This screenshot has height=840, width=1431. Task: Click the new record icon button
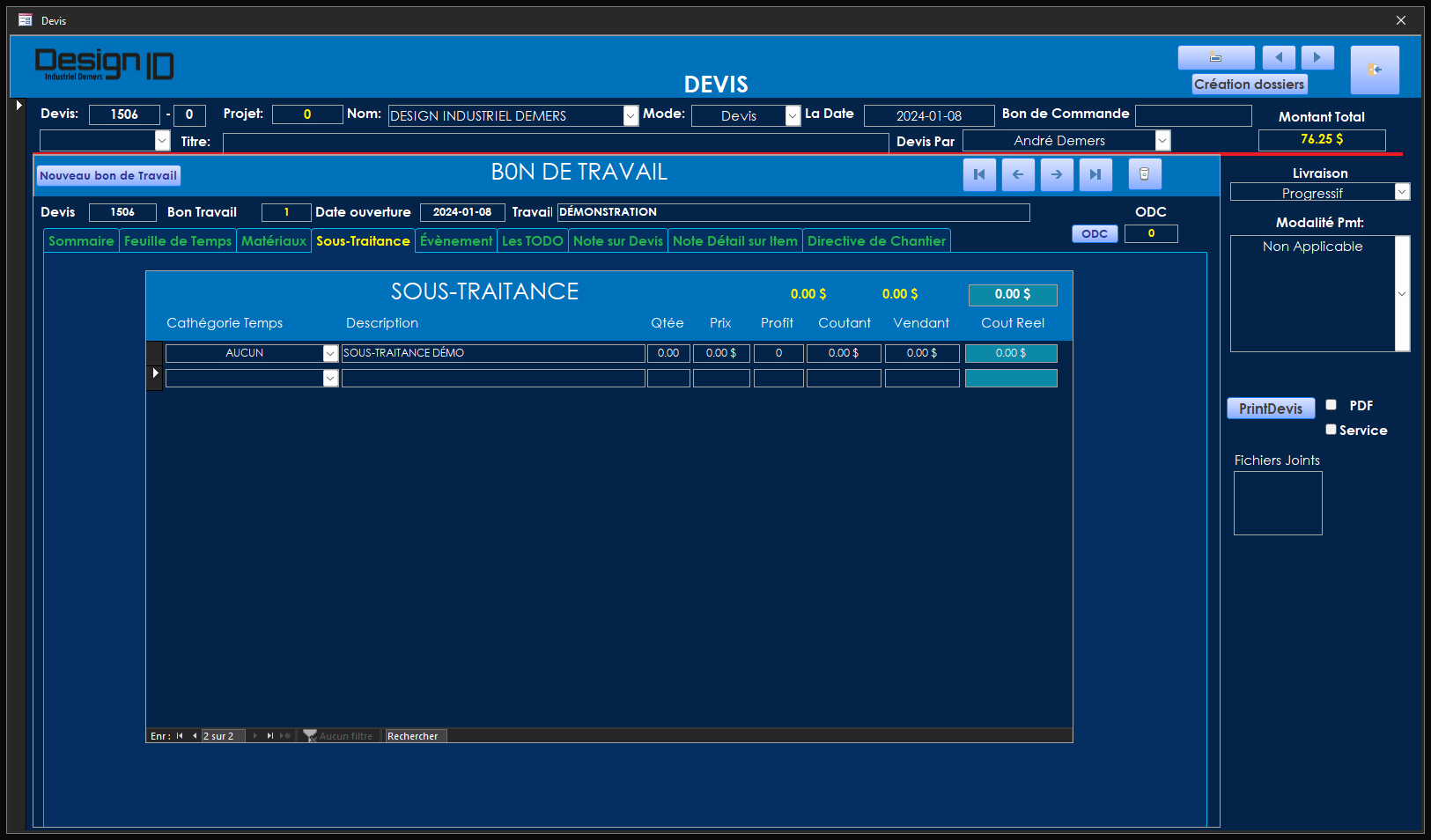point(1215,58)
